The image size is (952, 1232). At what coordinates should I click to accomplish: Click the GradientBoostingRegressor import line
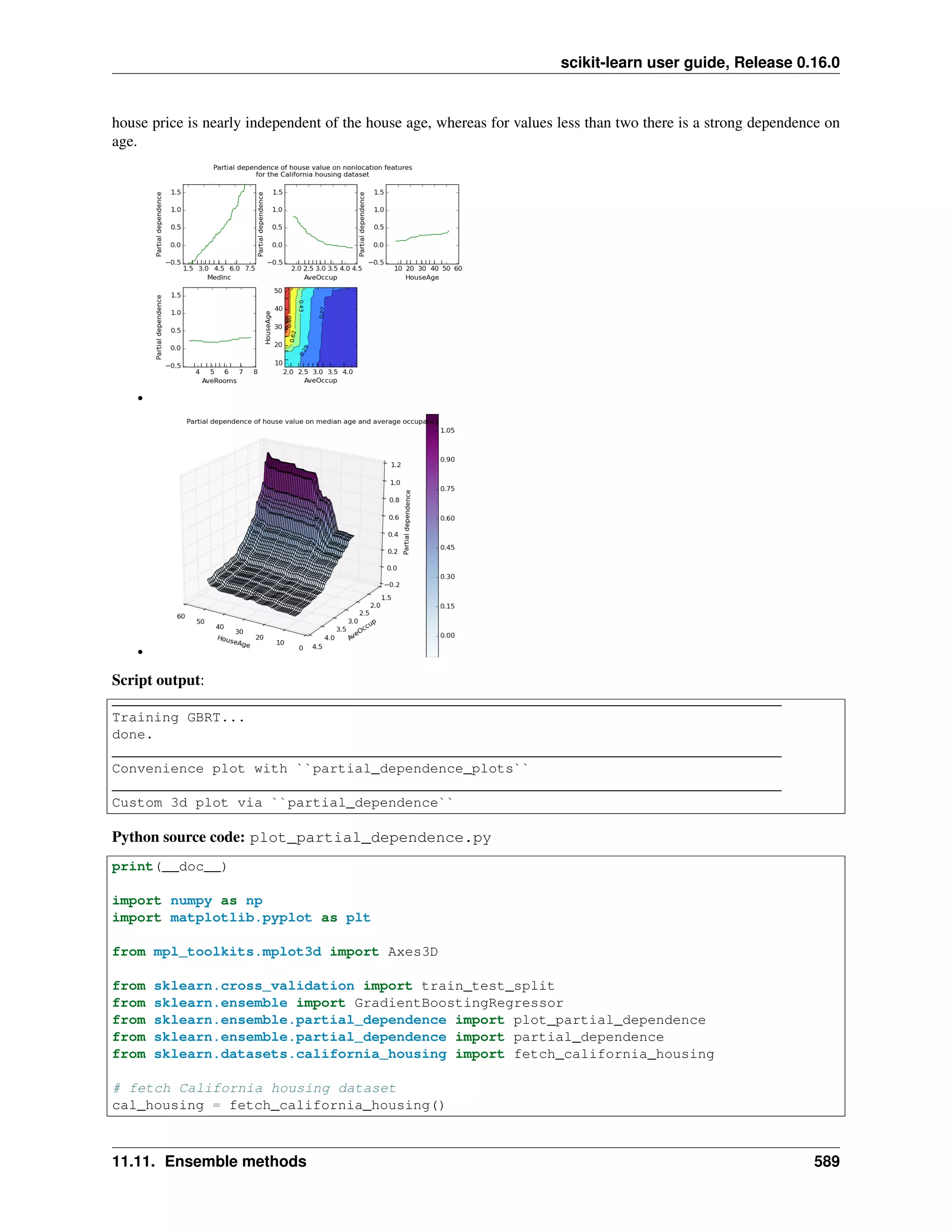pyautogui.click(x=338, y=1003)
